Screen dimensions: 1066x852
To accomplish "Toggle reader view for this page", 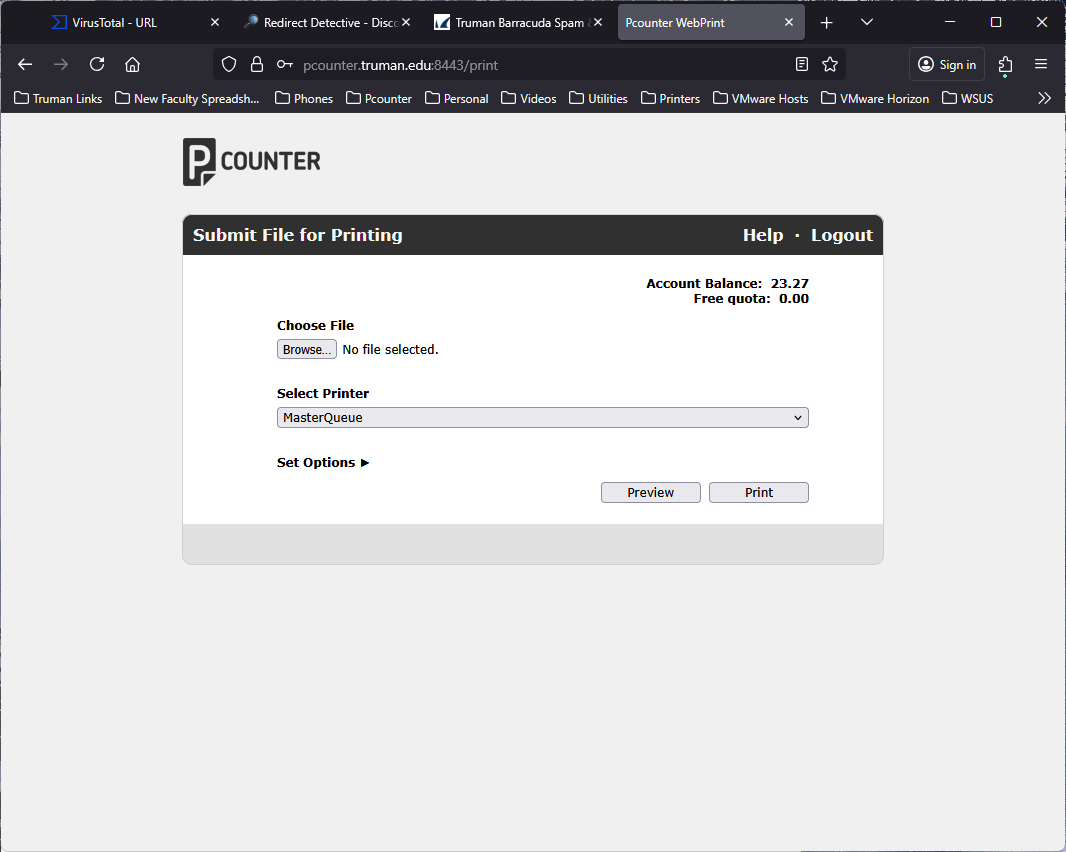I will tap(802, 65).
